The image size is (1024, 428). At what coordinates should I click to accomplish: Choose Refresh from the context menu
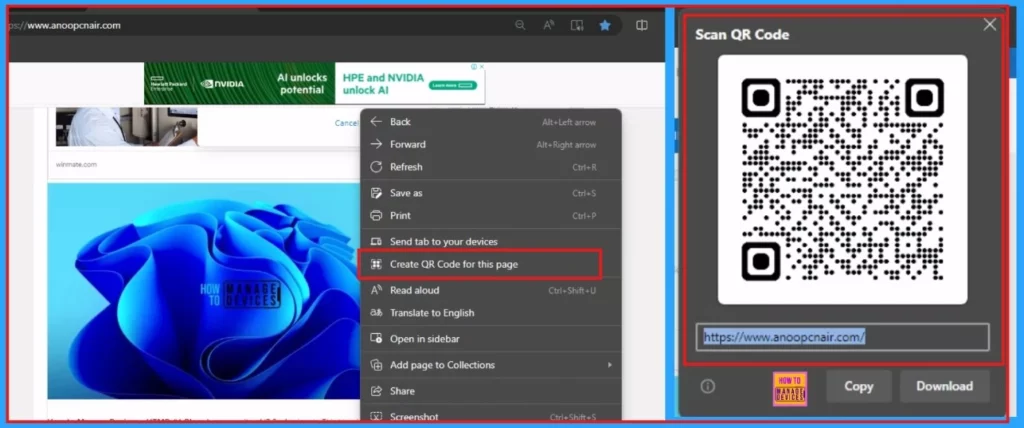click(x=490, y=167)
